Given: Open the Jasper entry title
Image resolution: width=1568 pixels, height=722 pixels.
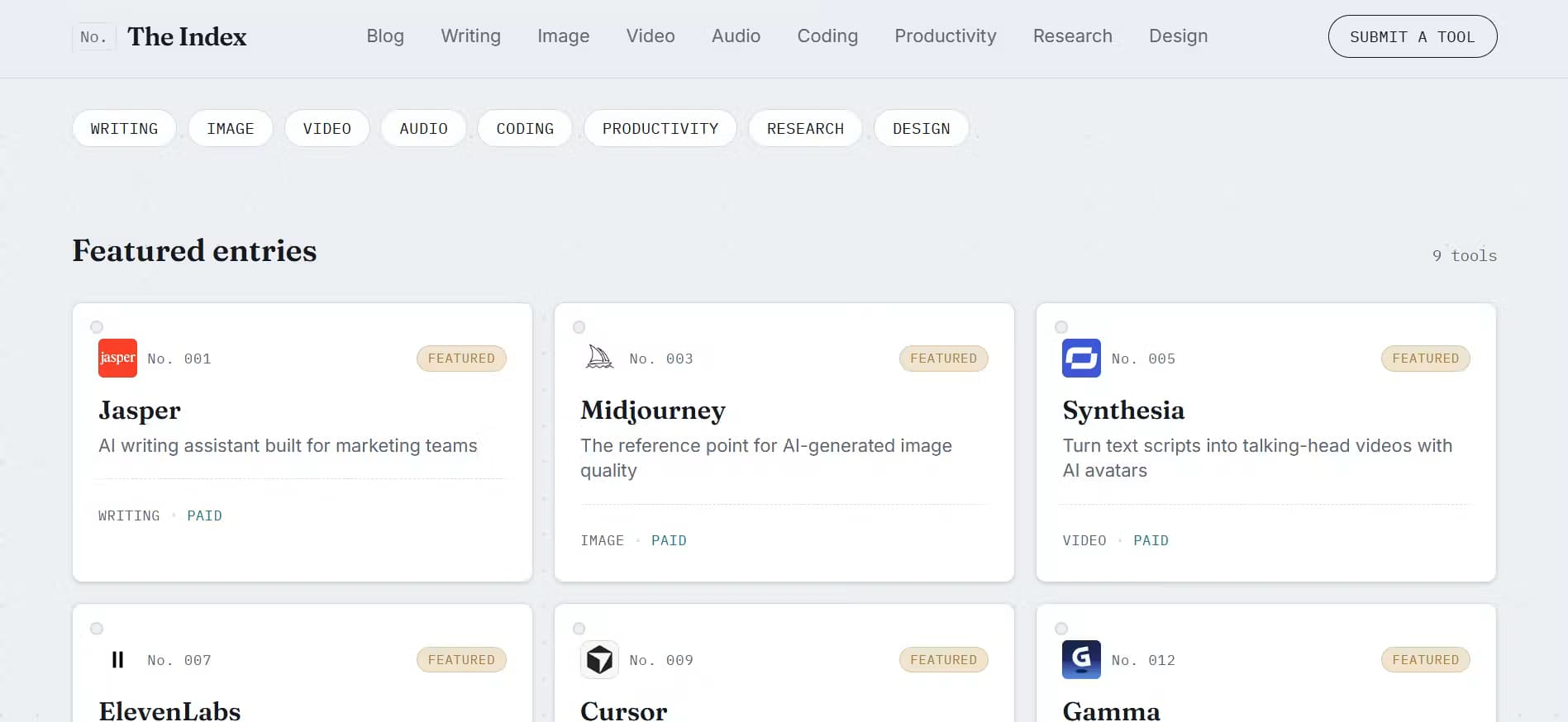Looking at the screenshot, I should point(139,411).
